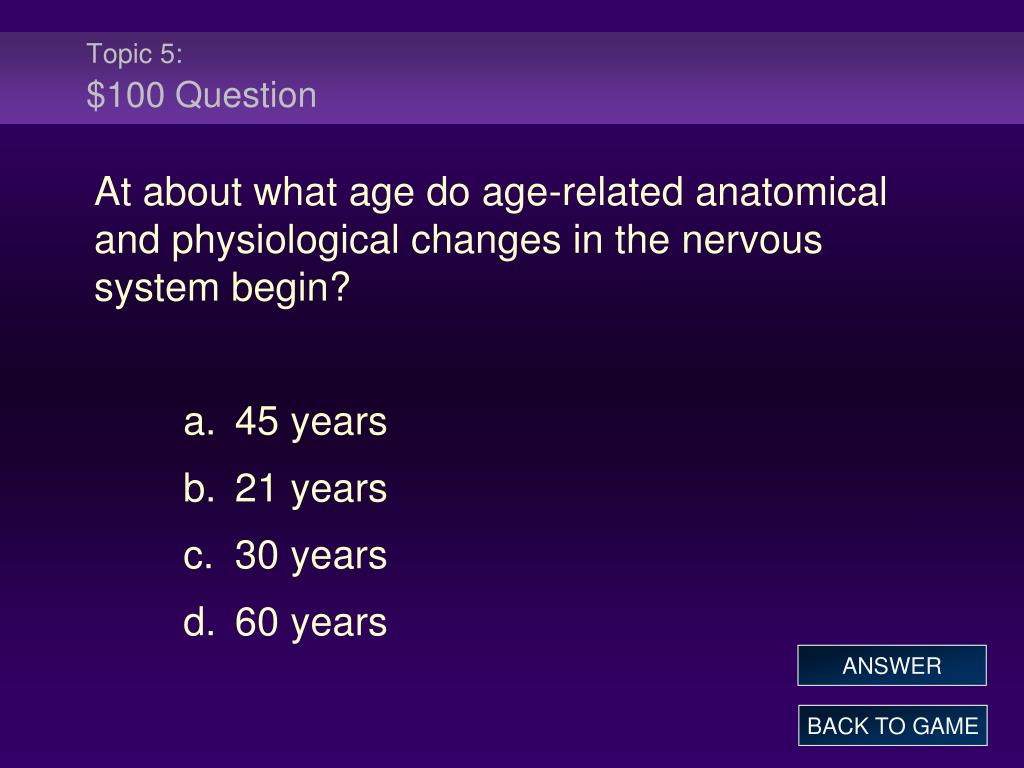
Task: Choose answer option a. 45 years
Action: coord(285,422)
